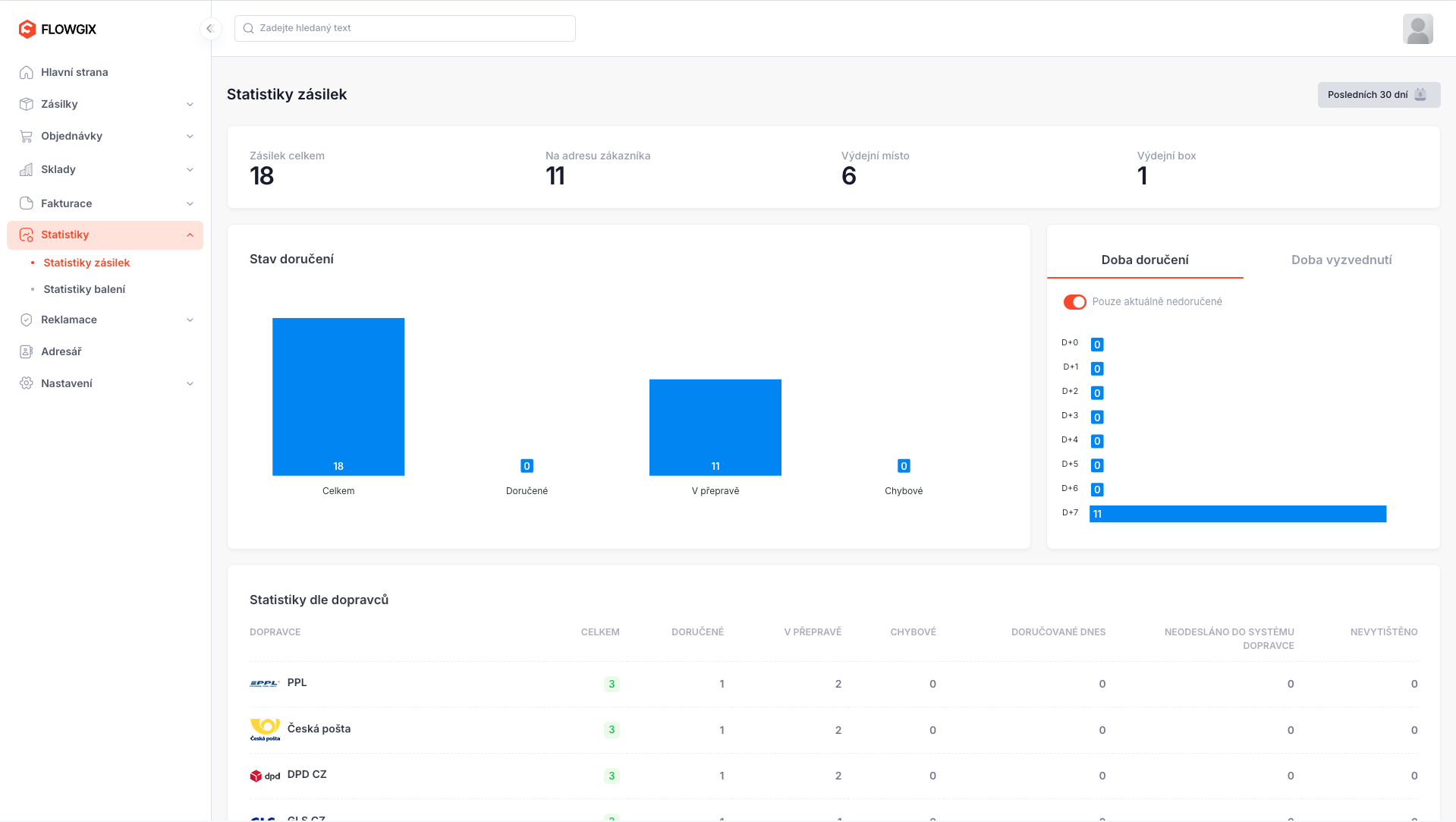Image resolution: width=1456 pixels, height=822 pixels.
Task: Collapse the Statistiky section chevron
Action: pos(190,235)
